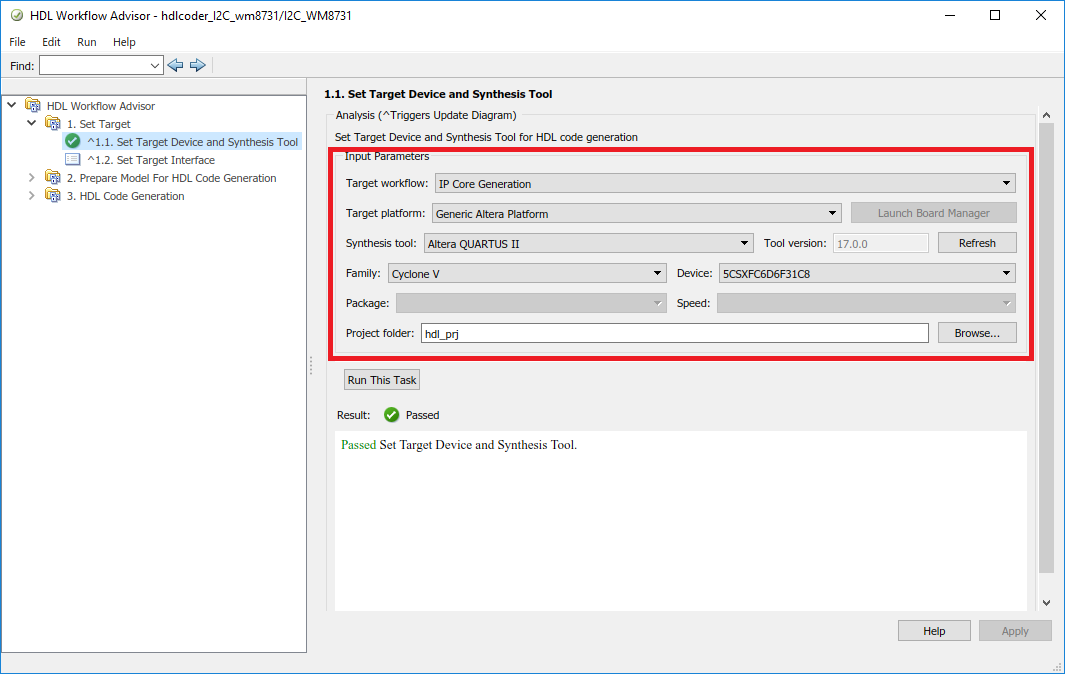Viewport: 1065px width, 674px height.
Task: Click the Apply button
Action: point(1015,631)
